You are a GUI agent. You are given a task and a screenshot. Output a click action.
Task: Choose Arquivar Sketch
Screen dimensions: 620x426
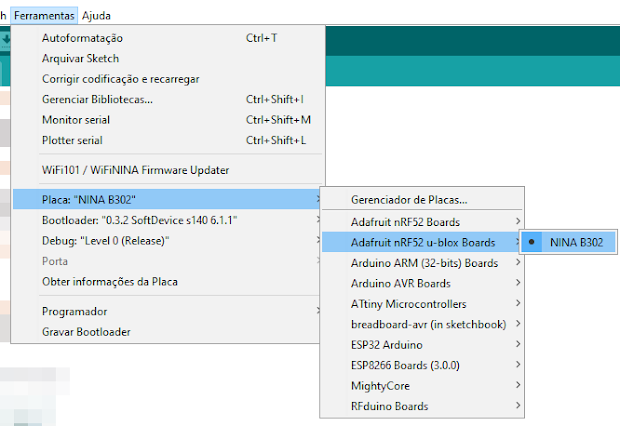tap(168, 59)
